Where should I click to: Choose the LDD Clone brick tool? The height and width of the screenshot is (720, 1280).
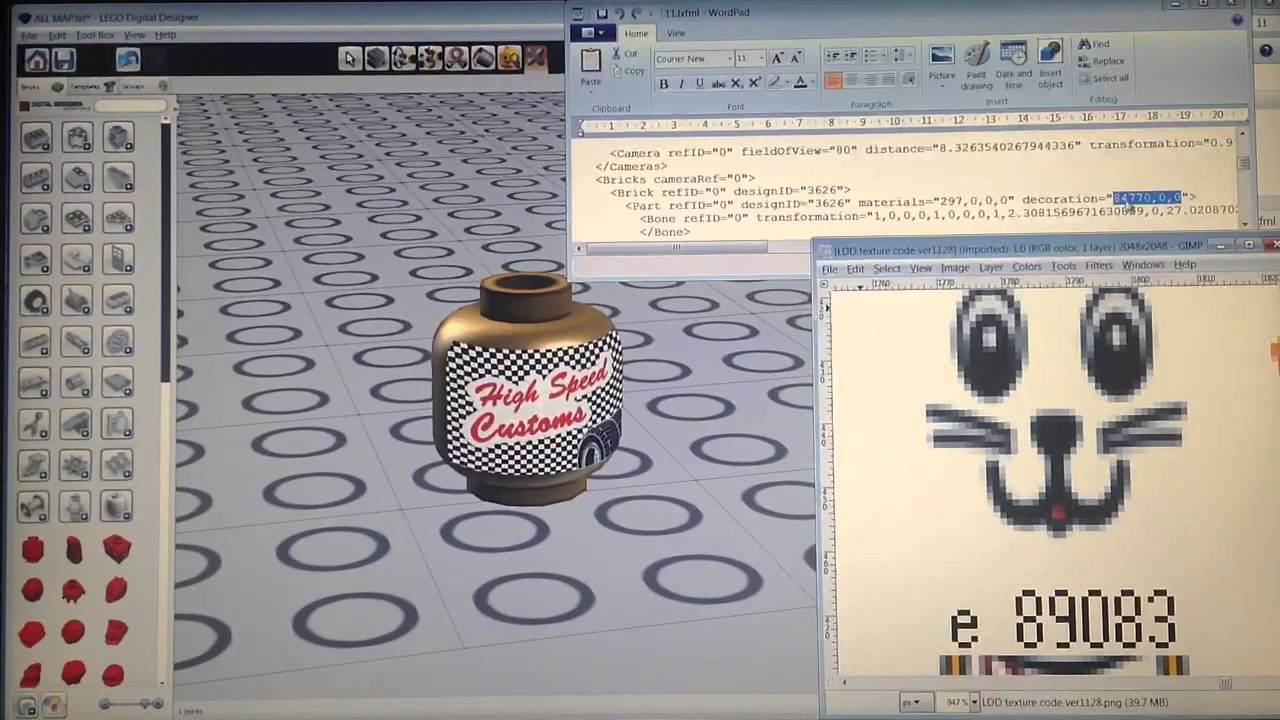(376, 58)
